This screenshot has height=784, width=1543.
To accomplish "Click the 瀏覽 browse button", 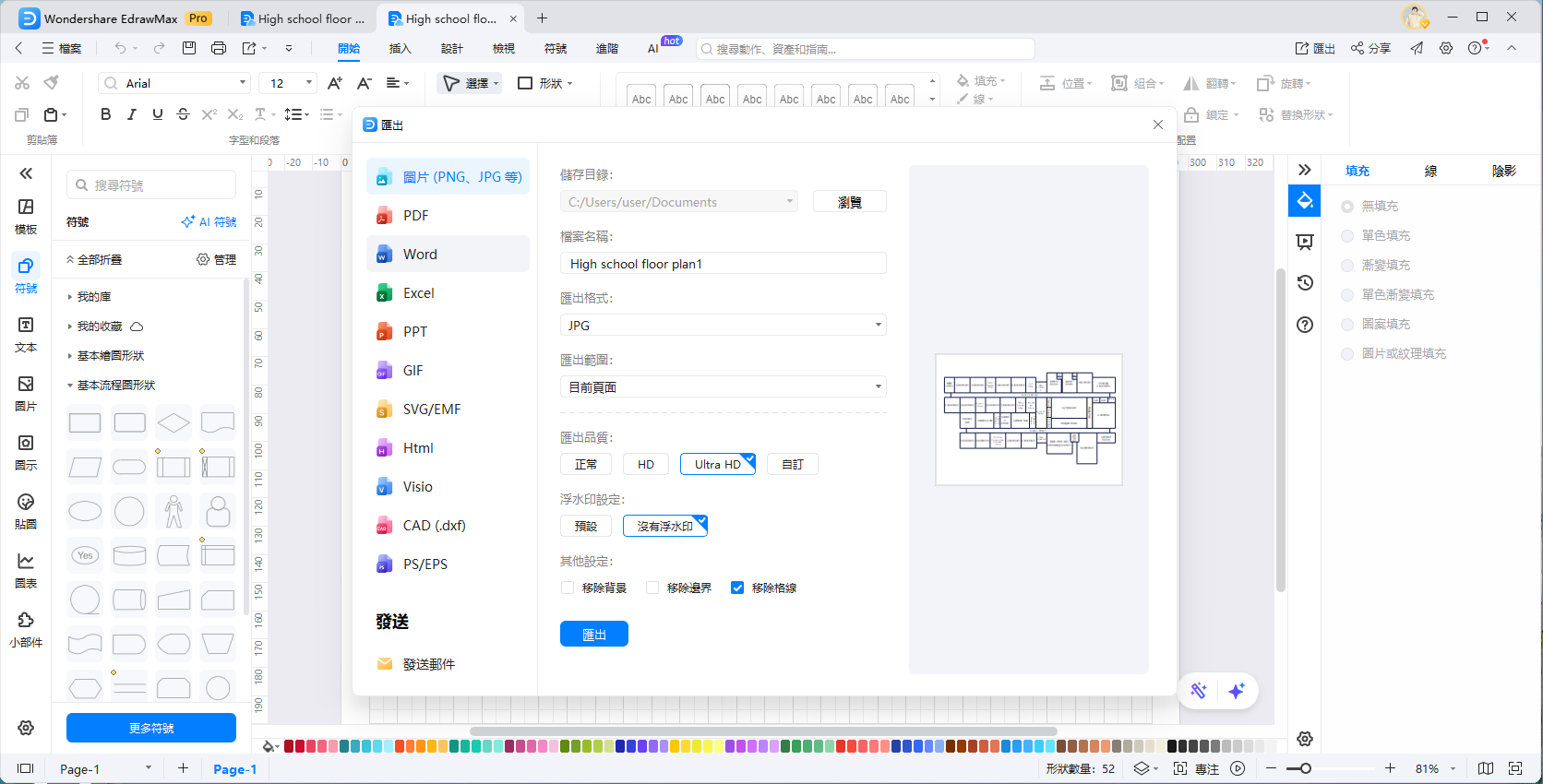I will pyautogui.click(x=849, y=202).
